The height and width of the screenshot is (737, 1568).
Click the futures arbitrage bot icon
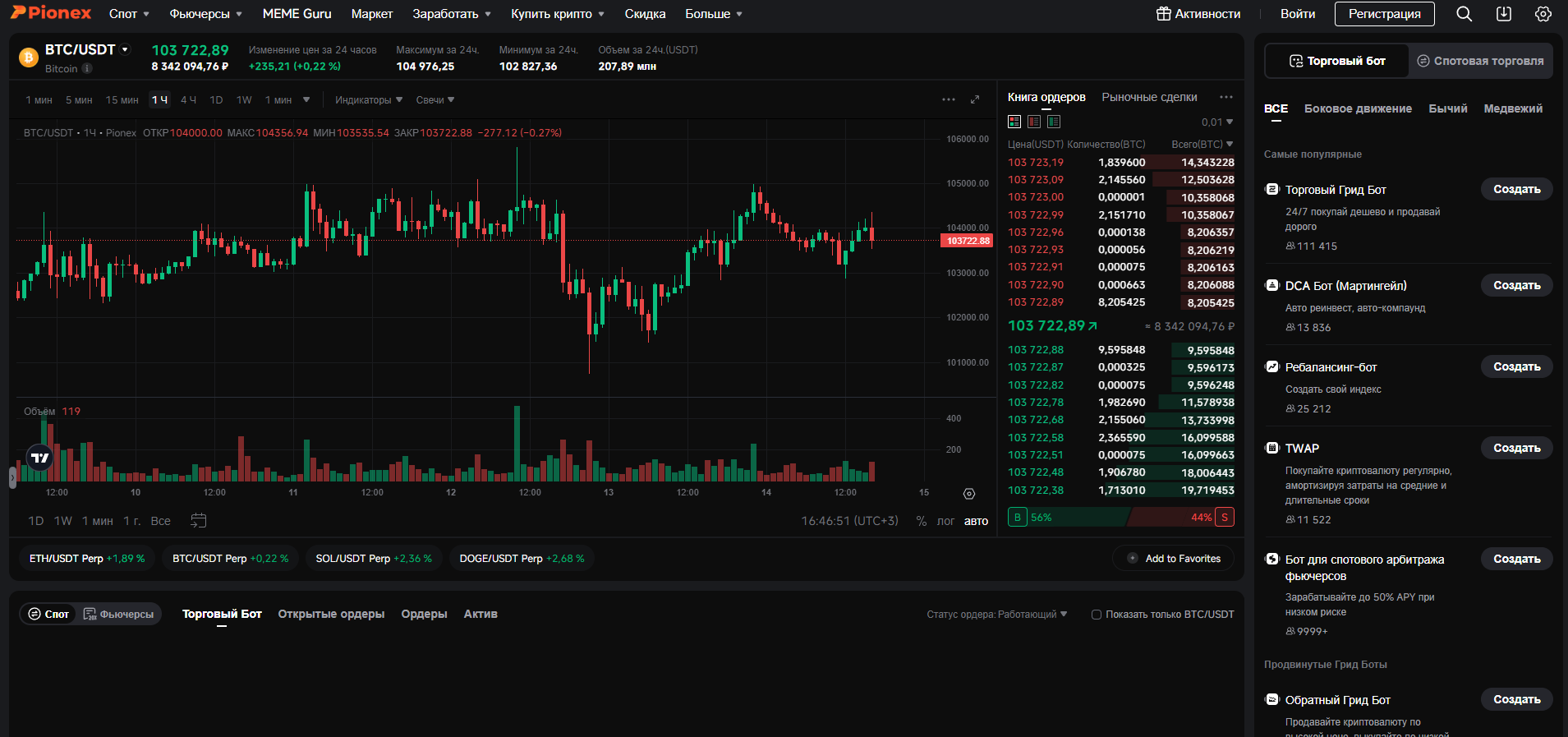1272,560
